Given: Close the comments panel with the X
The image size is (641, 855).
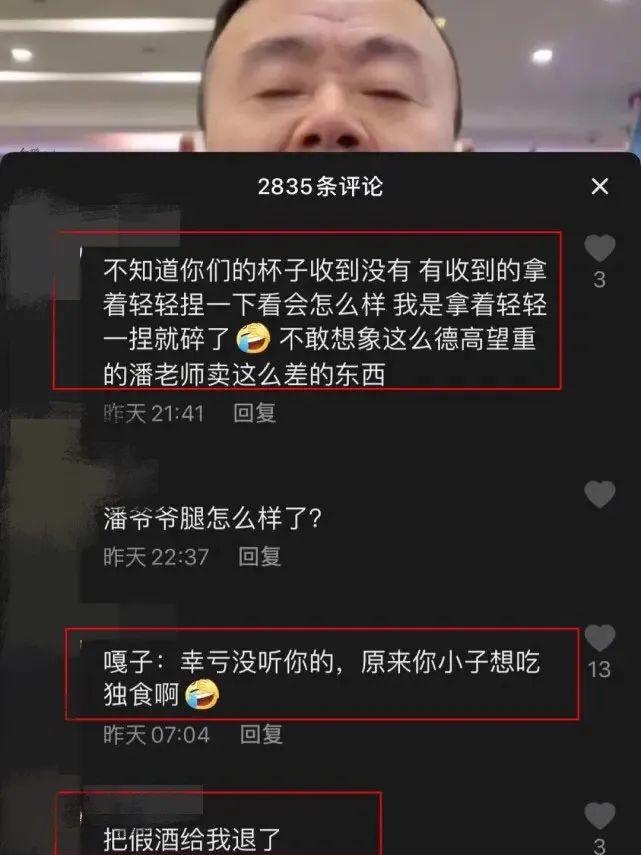Looking at the screenshot, I should click(x=600, y=186).
